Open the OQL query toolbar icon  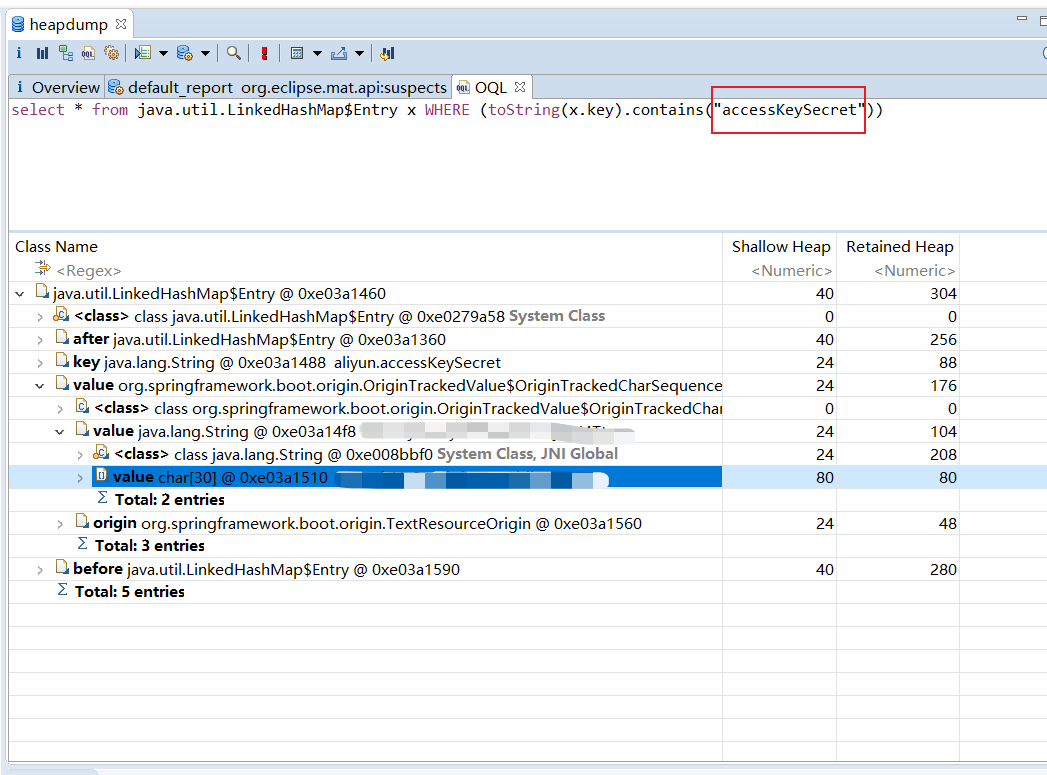88,53
